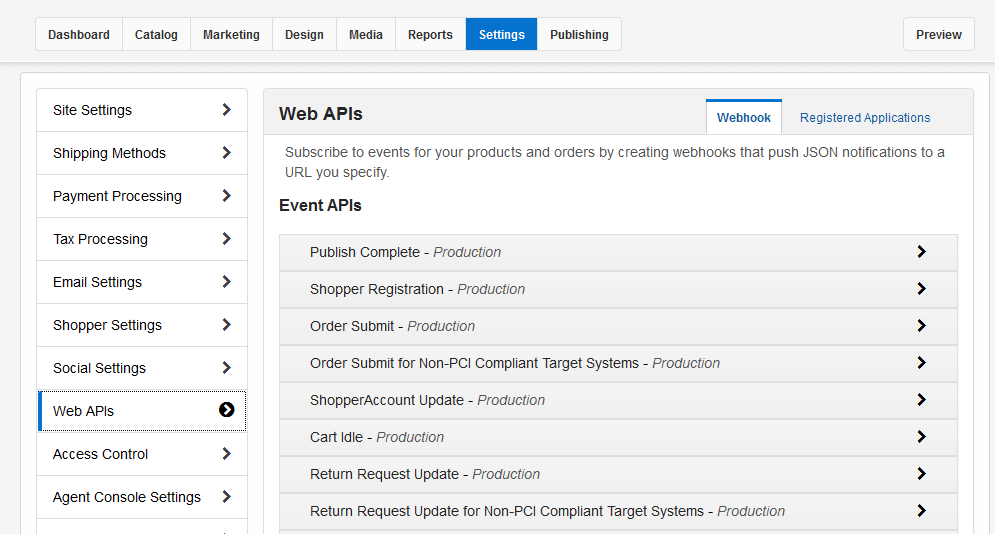Open Access Control settings
This screenshot has height=534, width=995.
(141, 454)
